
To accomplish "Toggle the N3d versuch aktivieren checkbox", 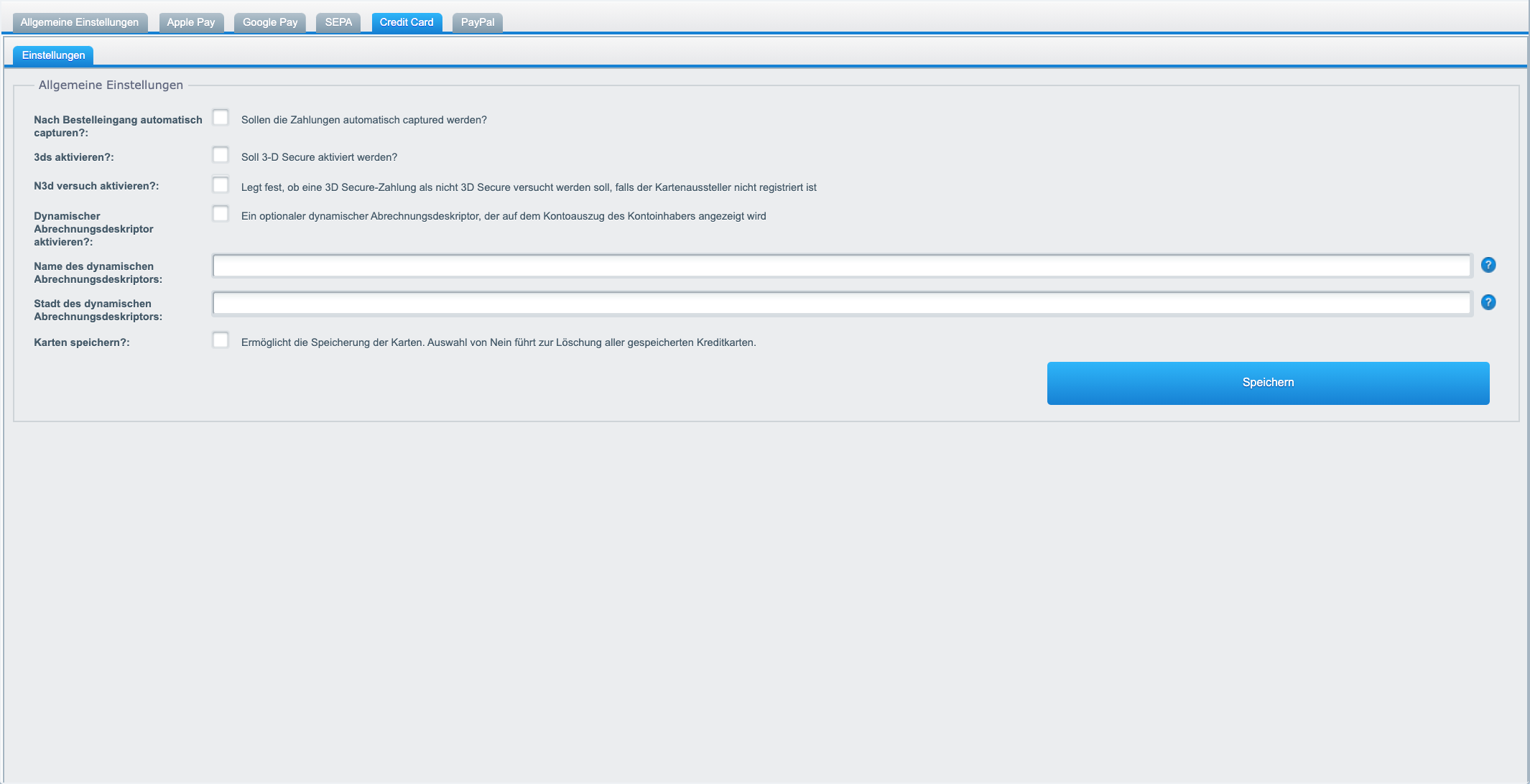I will (x=221, y=185).
